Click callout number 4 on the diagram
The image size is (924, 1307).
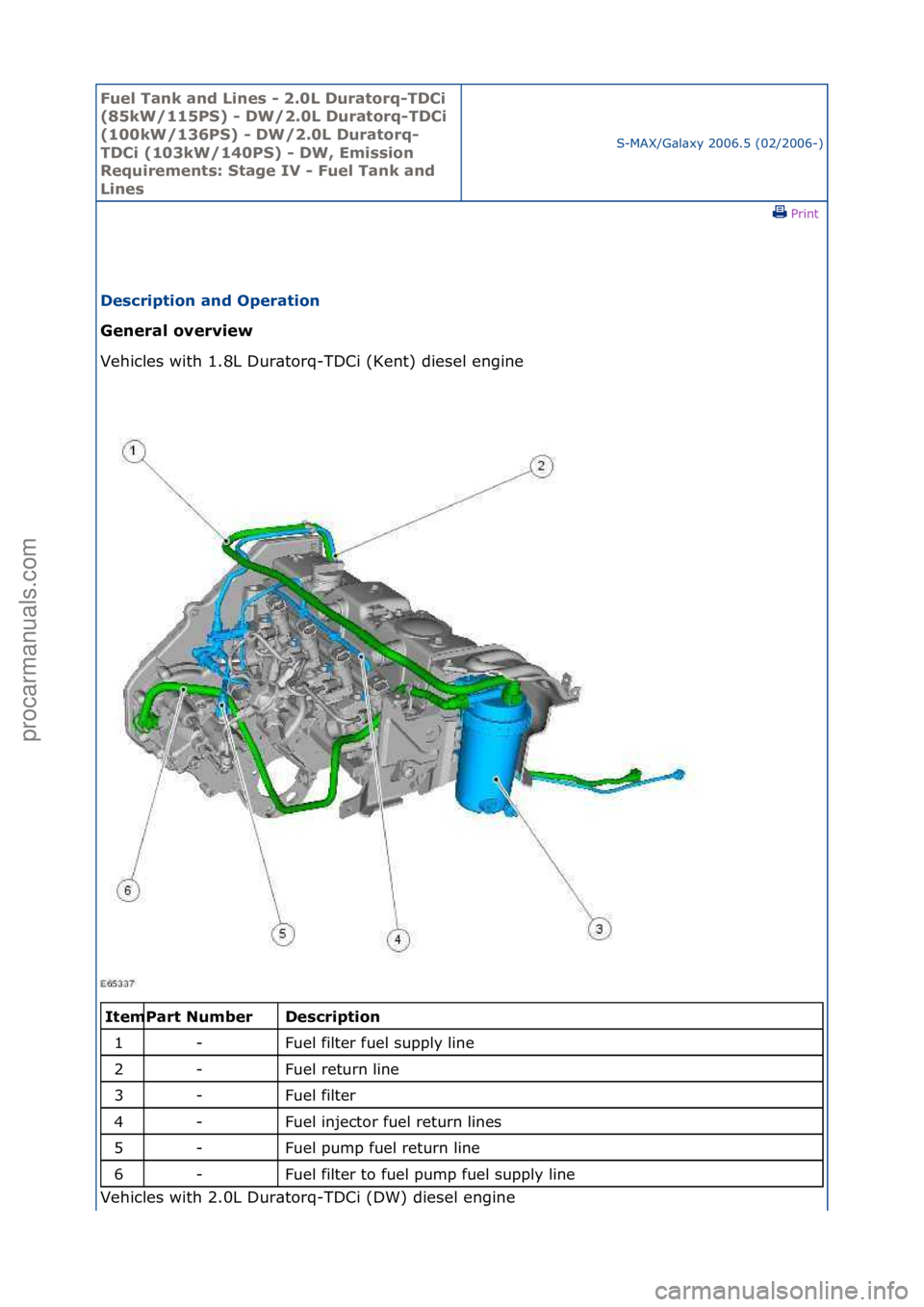coord(398,939)
